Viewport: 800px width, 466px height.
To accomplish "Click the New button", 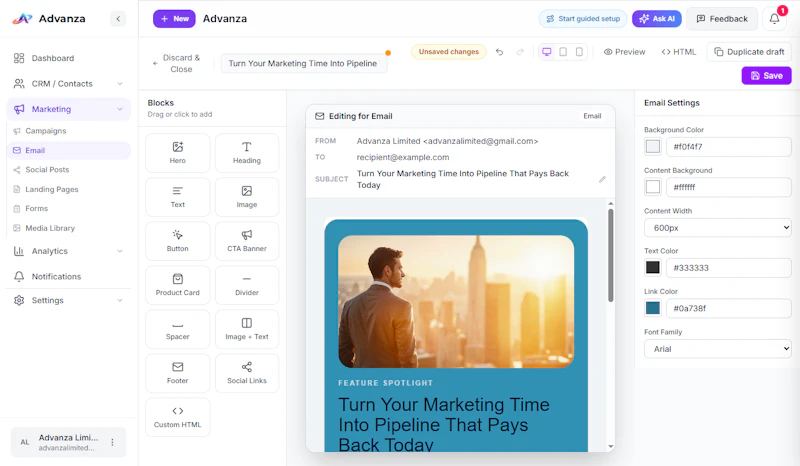I will point(174,19).
